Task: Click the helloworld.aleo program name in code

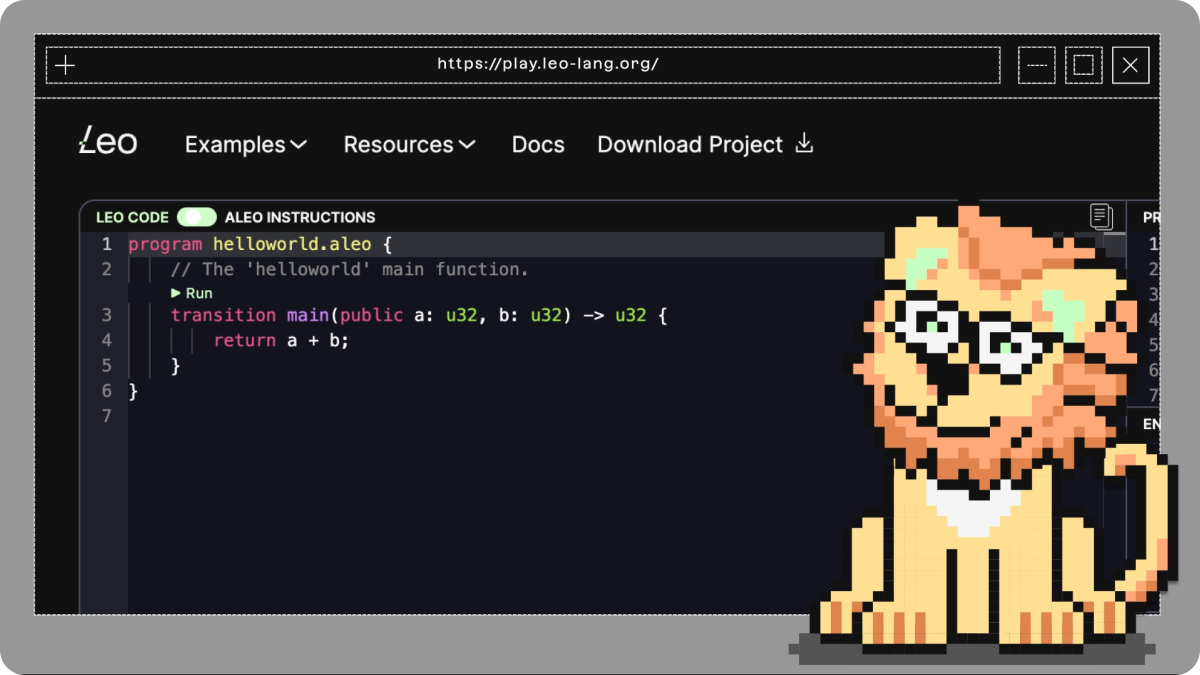Action: 291,244
